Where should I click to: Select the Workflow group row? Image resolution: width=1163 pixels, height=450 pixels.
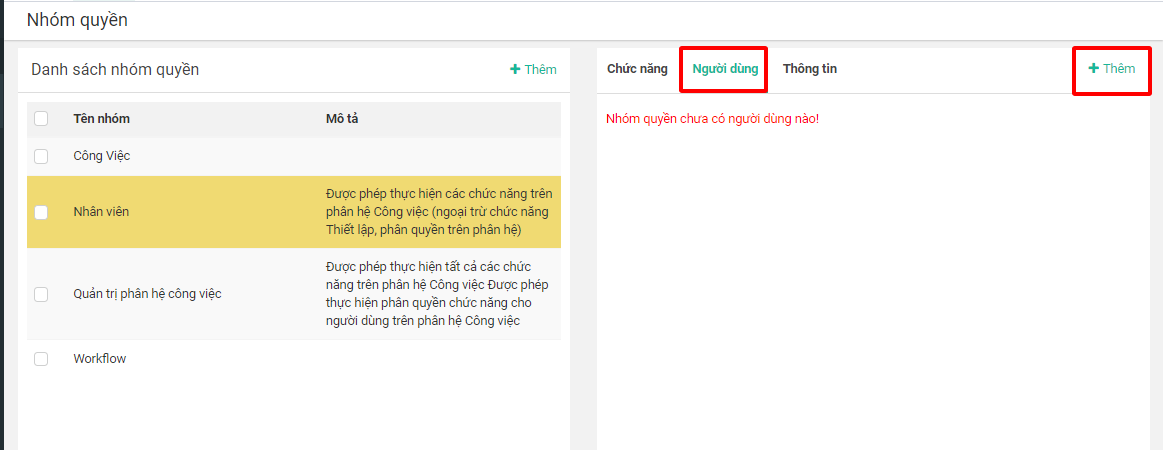point(100,359)
